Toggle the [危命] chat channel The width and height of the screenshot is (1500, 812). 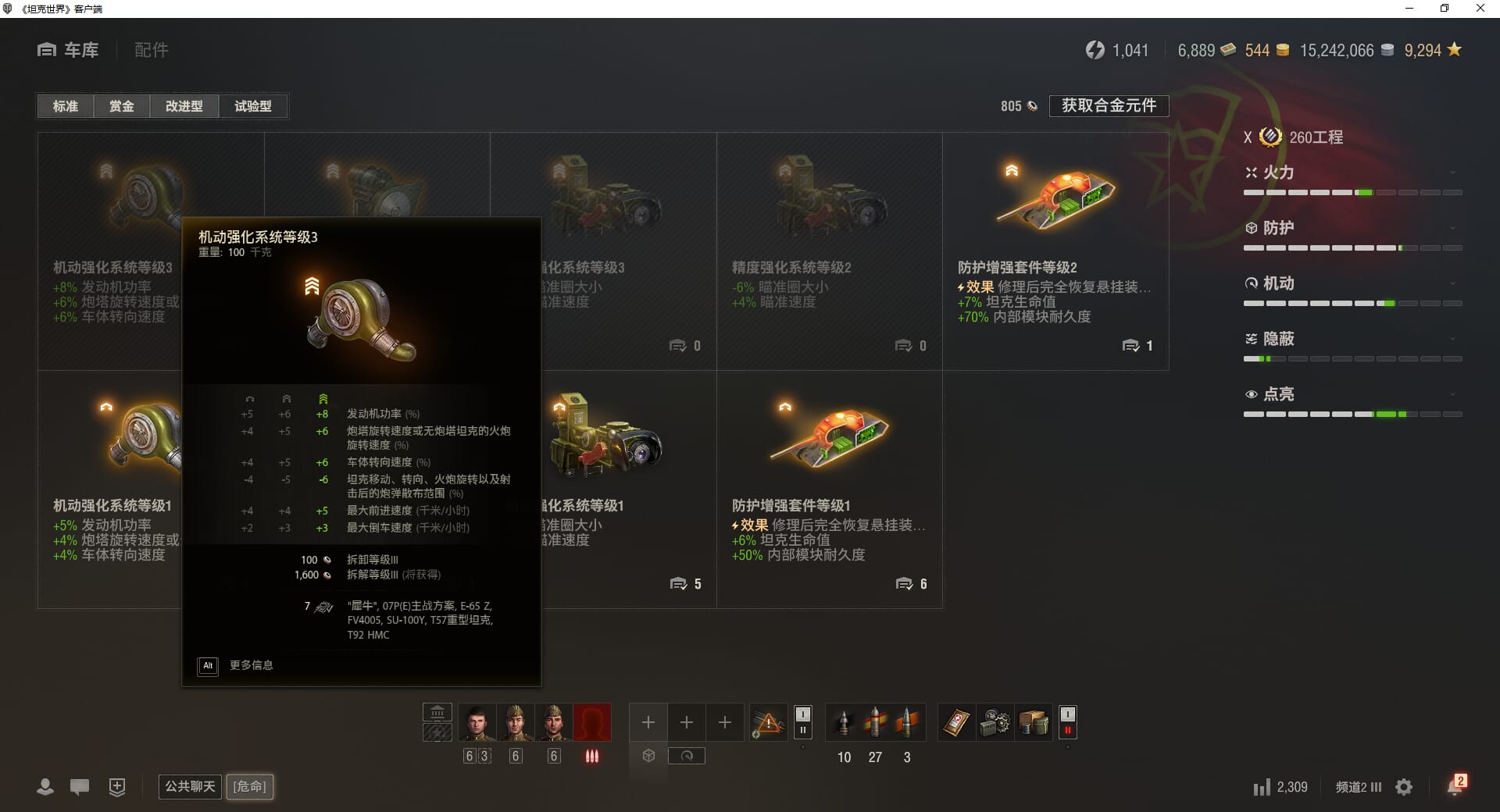coord(250,786)
